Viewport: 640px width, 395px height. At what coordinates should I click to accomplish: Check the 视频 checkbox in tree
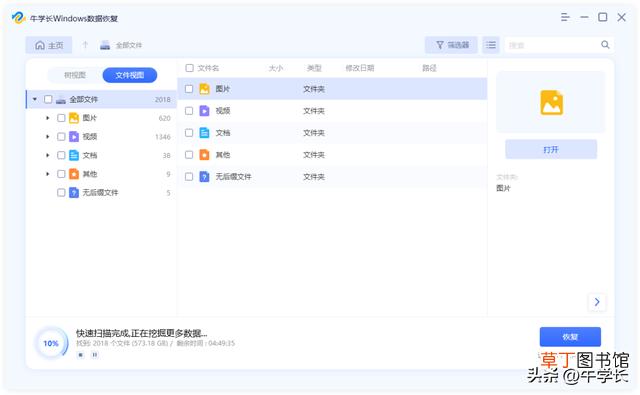tap(61, 137)
